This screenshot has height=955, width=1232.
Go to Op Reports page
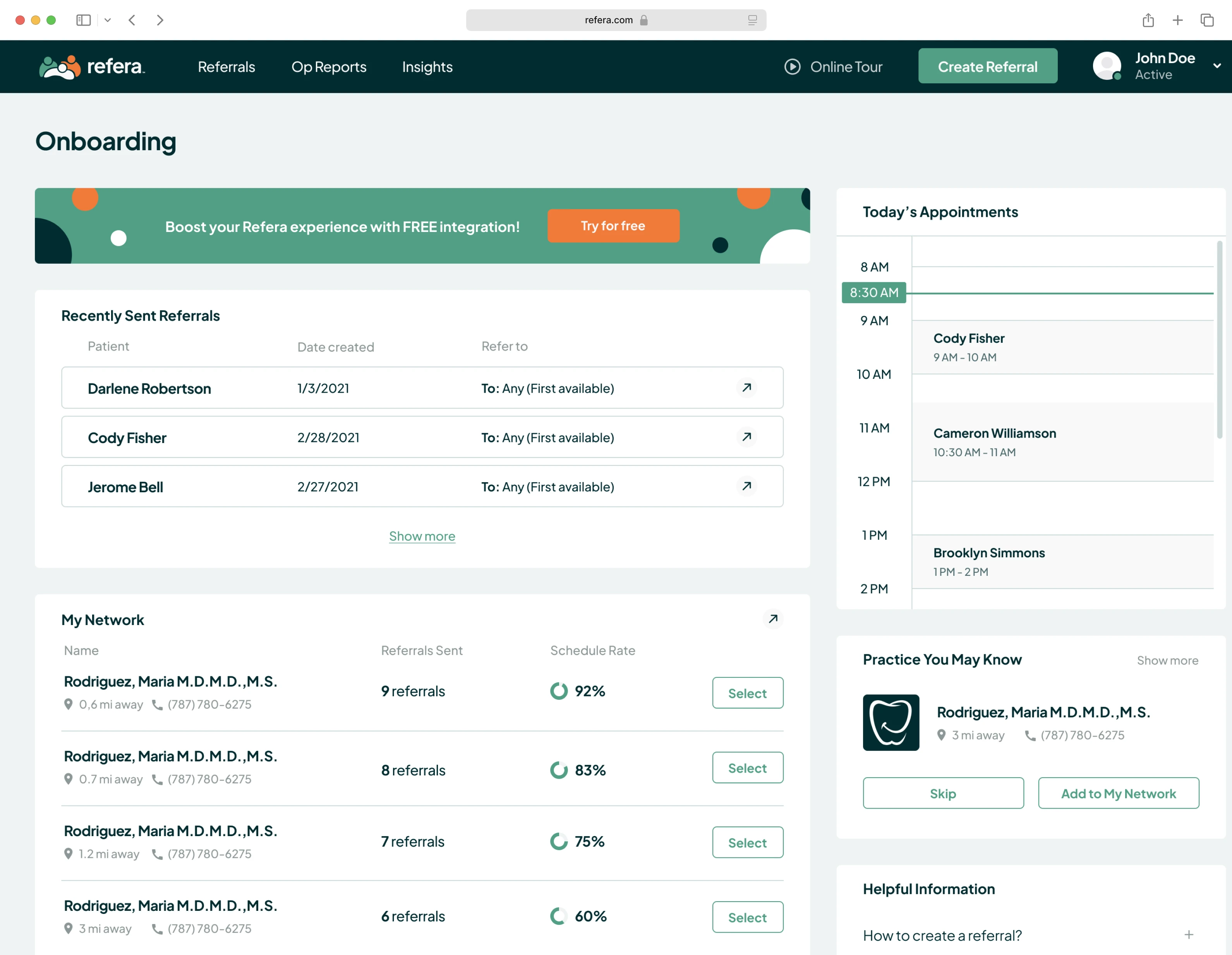329,67
